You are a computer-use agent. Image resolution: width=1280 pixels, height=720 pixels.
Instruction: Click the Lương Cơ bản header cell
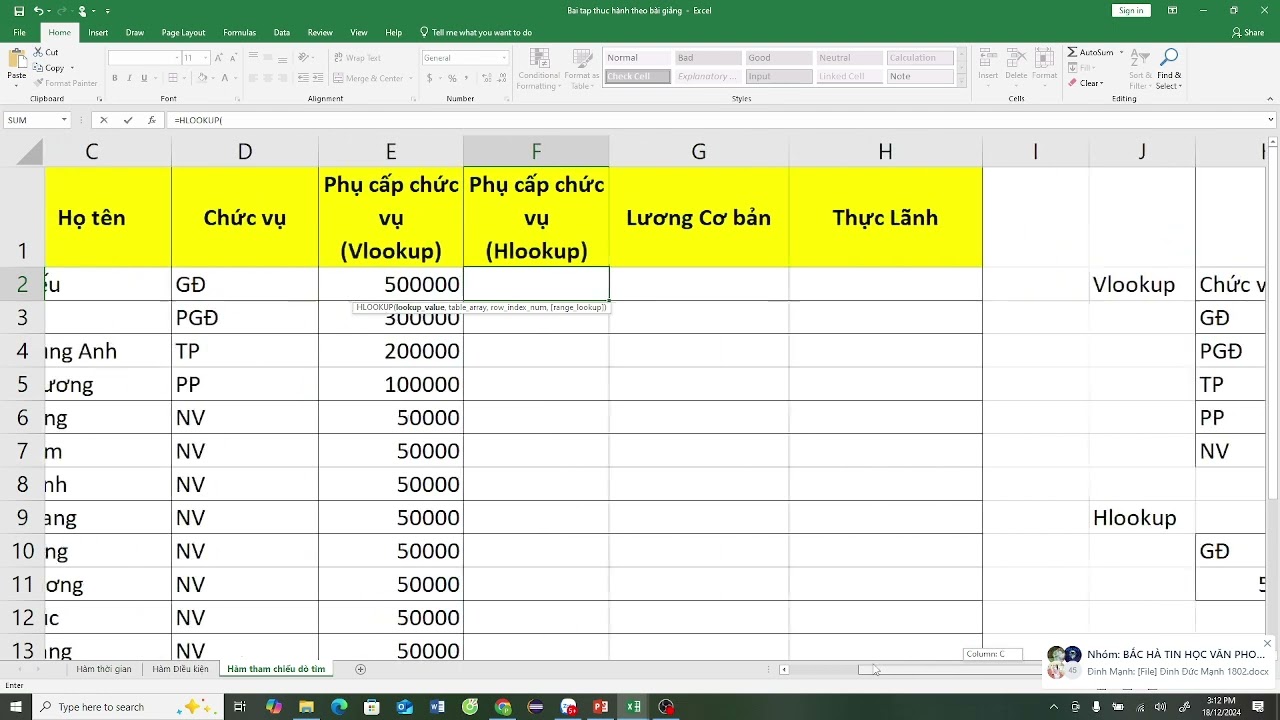pyautogui.click(x=698, y=217)
